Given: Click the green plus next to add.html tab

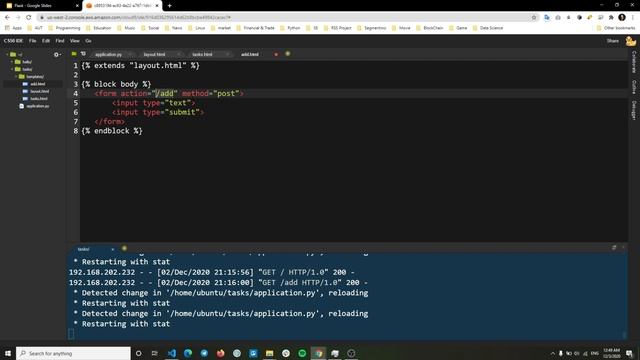Looking at the screenshot, I should pyautogui.click(x=288, y=54).
